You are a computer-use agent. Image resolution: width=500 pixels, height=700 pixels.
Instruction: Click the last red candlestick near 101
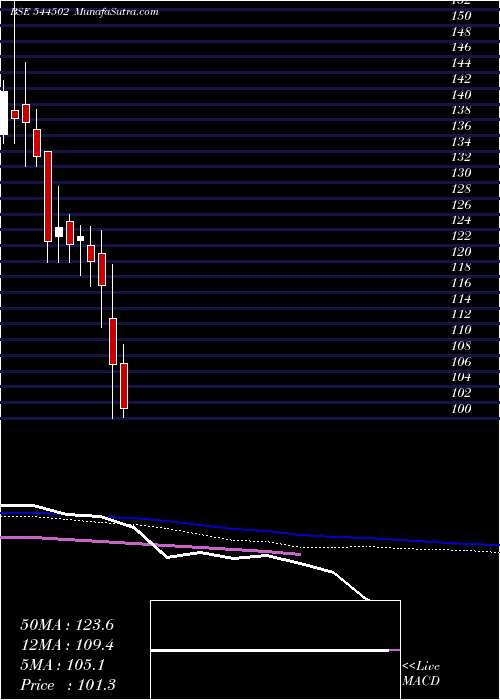pos(124,386)
